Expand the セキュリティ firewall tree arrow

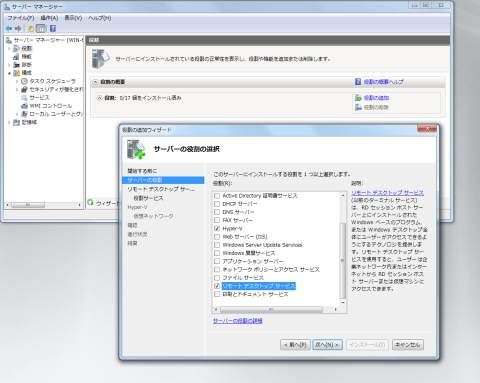[17, 89]
